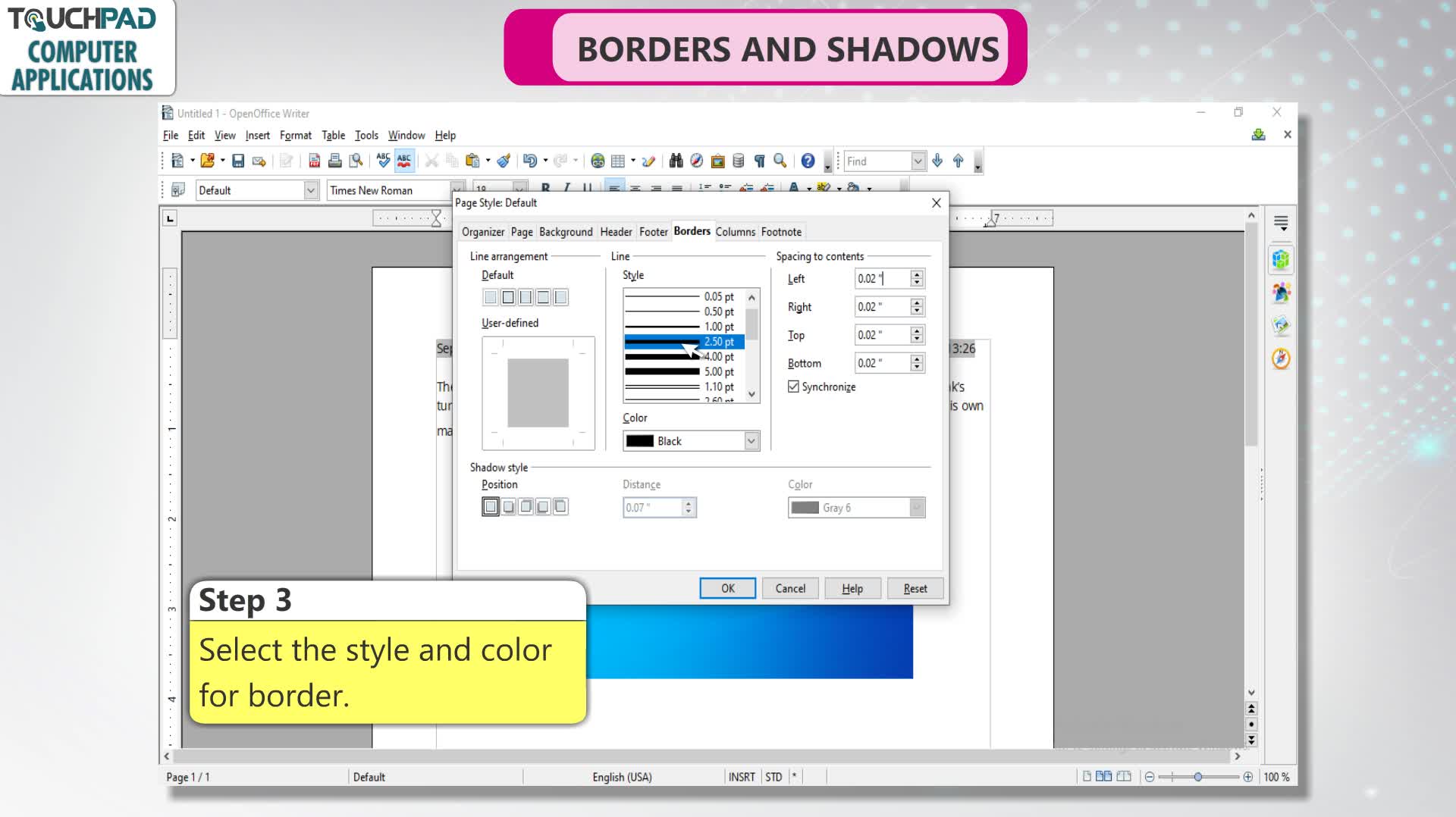Expand the Paste options dropdown arrow

point(488,161)
